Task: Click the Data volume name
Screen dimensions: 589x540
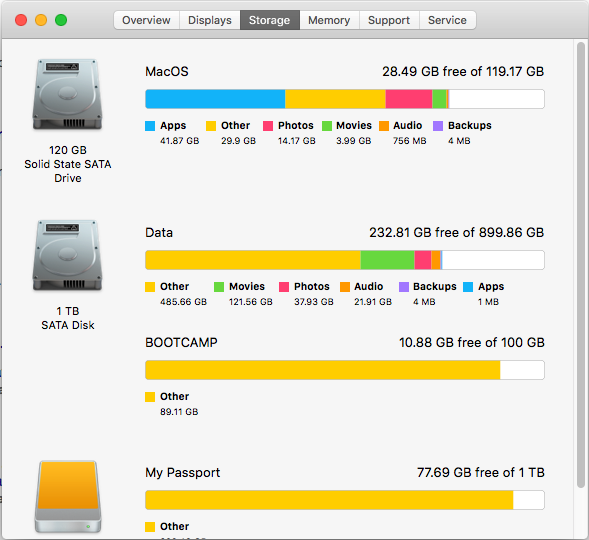Action: pyautogui.click(x=159, y=232)
